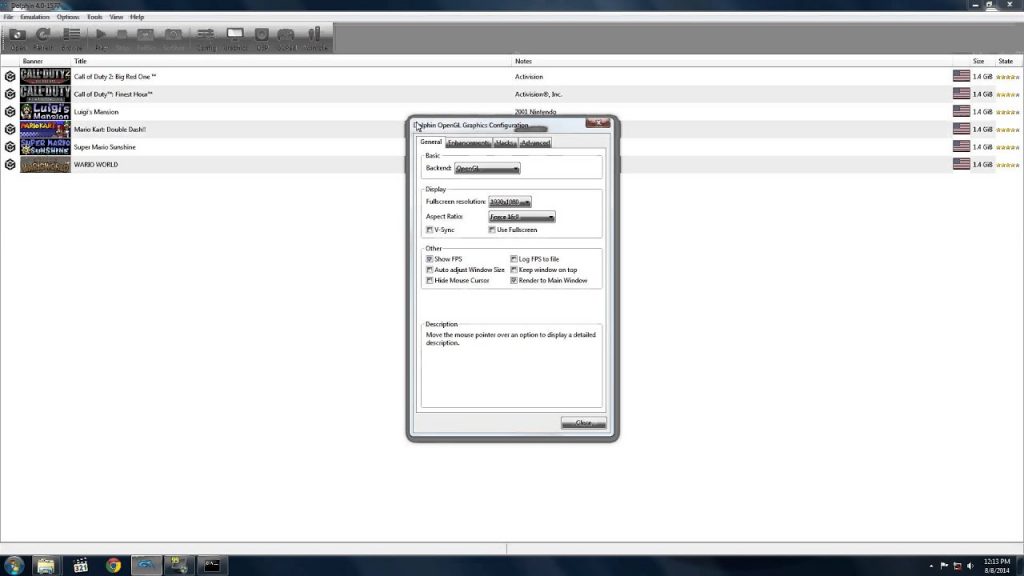Click the taskbar volume icon
Screen dimensions: 1024x576
[x=969, y=565]
